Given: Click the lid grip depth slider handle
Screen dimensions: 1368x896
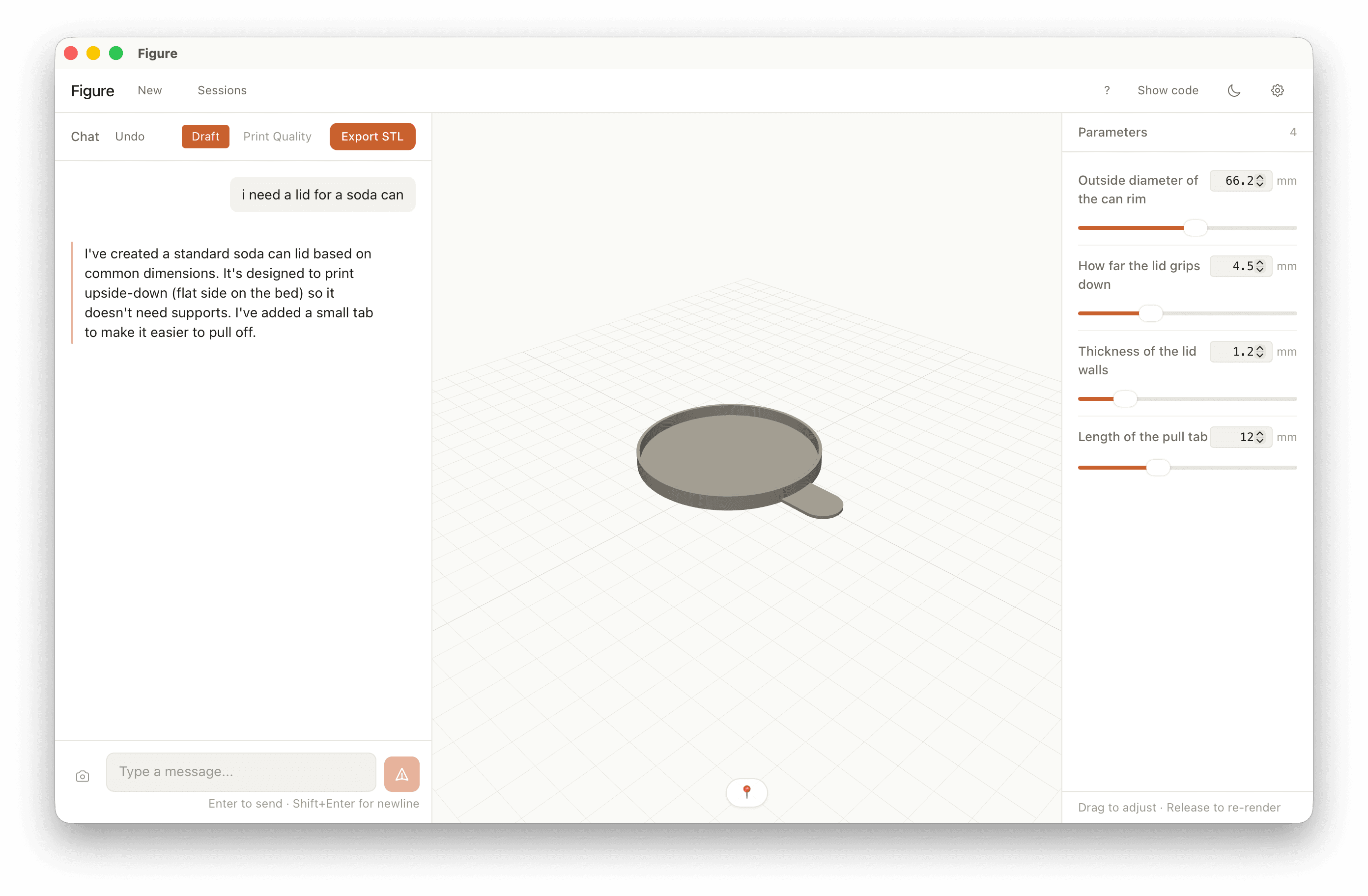Looking at the screenshot, I should (x=1151, y=313).
